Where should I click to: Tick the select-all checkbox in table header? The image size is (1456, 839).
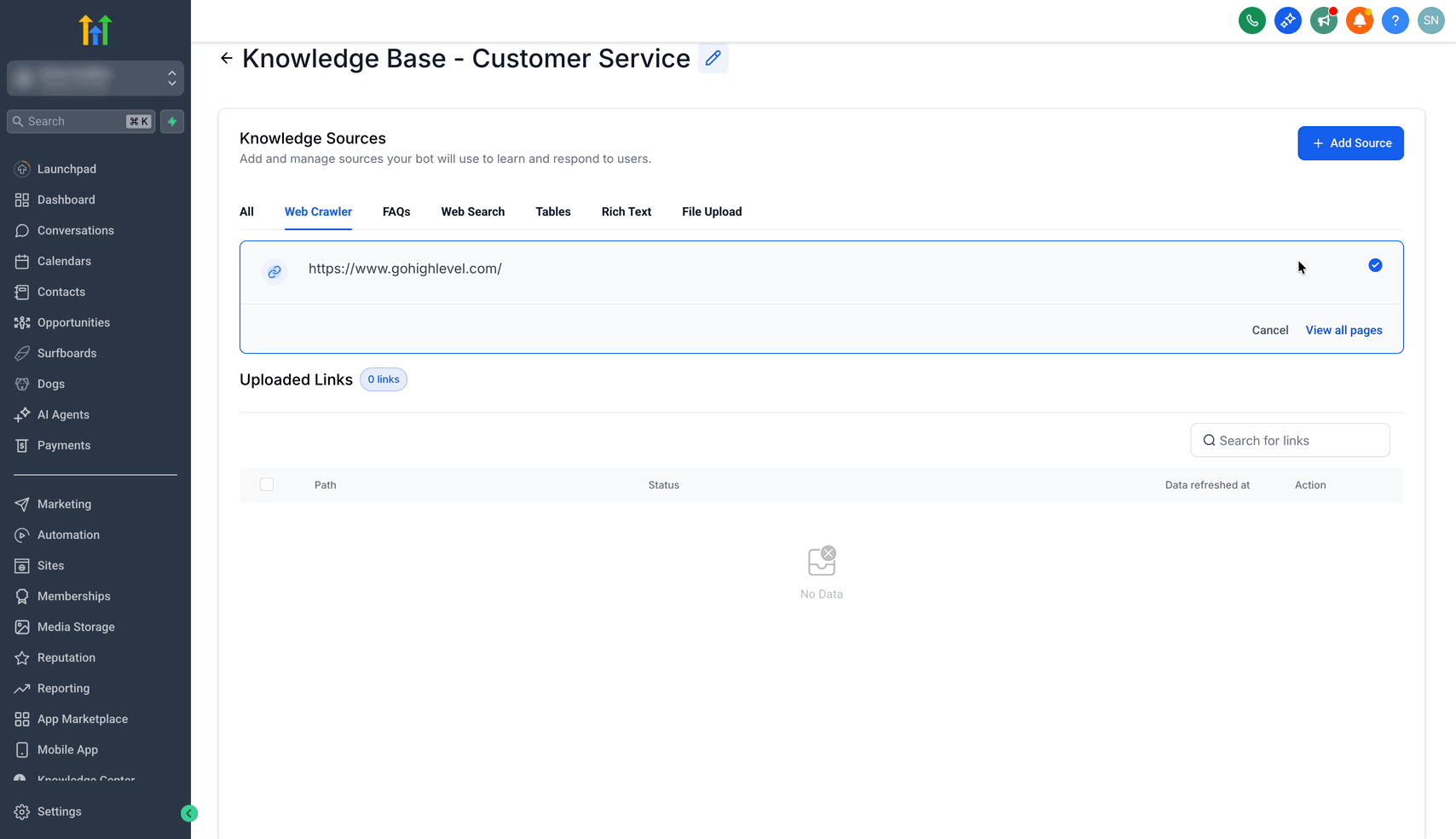pyautogui.click(x=267, y=484)
